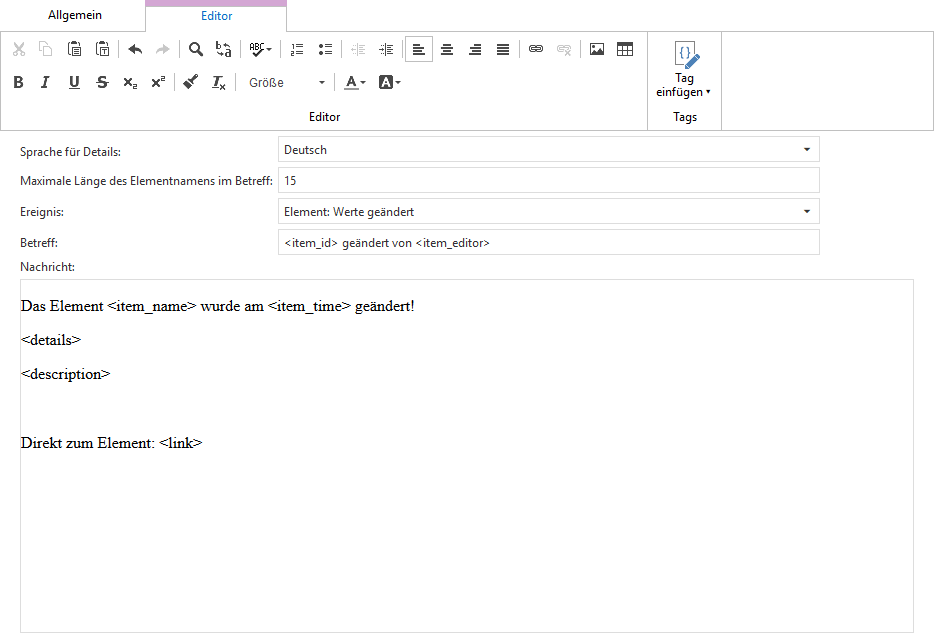
Task: Open the Größe font size dropdown
Action: pyautogui.click(x=287, y=83)
